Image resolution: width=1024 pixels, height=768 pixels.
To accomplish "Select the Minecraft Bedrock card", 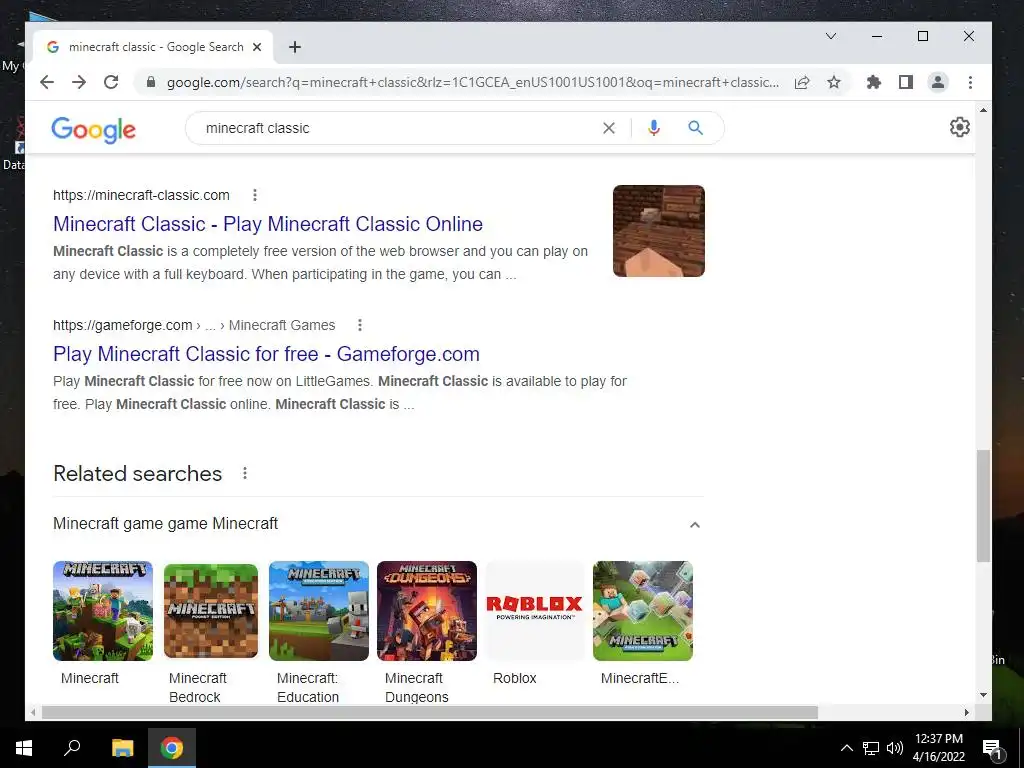I will [x=211, y=632].
